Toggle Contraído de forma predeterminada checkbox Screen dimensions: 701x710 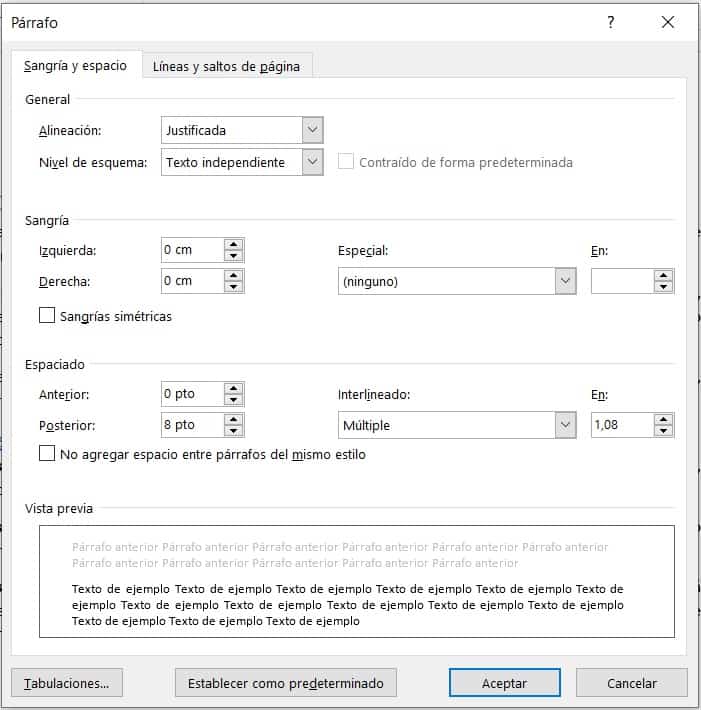346,162
